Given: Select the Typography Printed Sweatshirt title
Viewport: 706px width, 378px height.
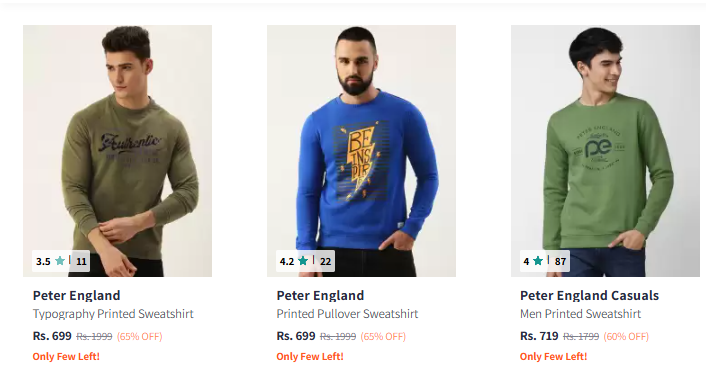Looking at the screenshot, I should click(x=113, y=314).
